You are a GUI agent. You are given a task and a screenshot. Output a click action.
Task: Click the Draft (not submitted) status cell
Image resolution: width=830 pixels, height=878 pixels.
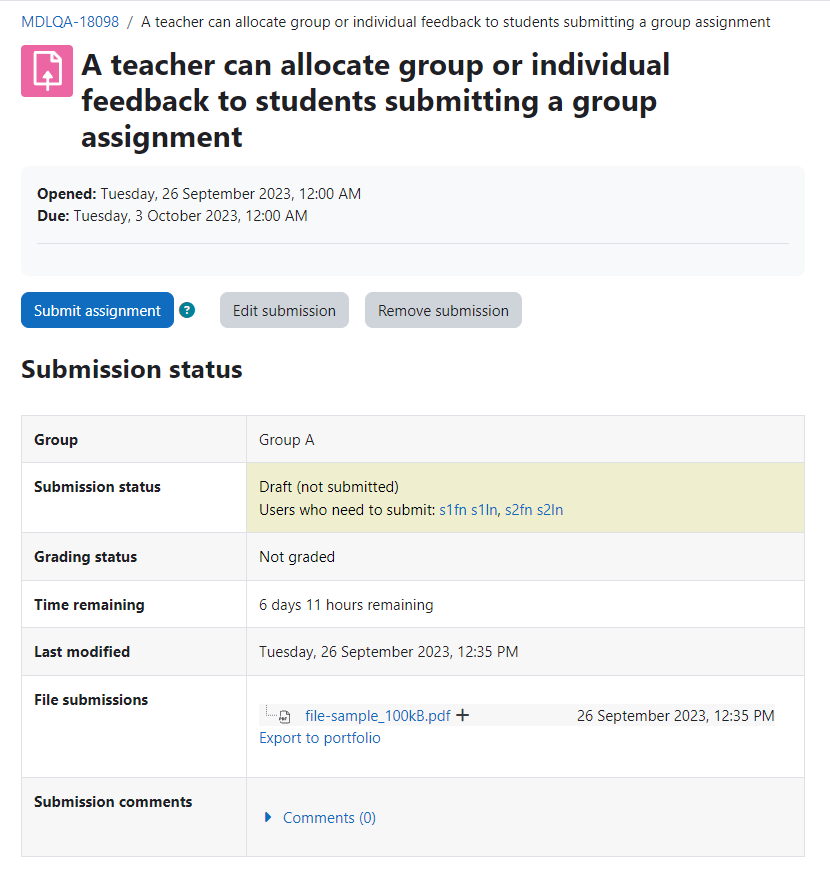click(x=525, y=498)
